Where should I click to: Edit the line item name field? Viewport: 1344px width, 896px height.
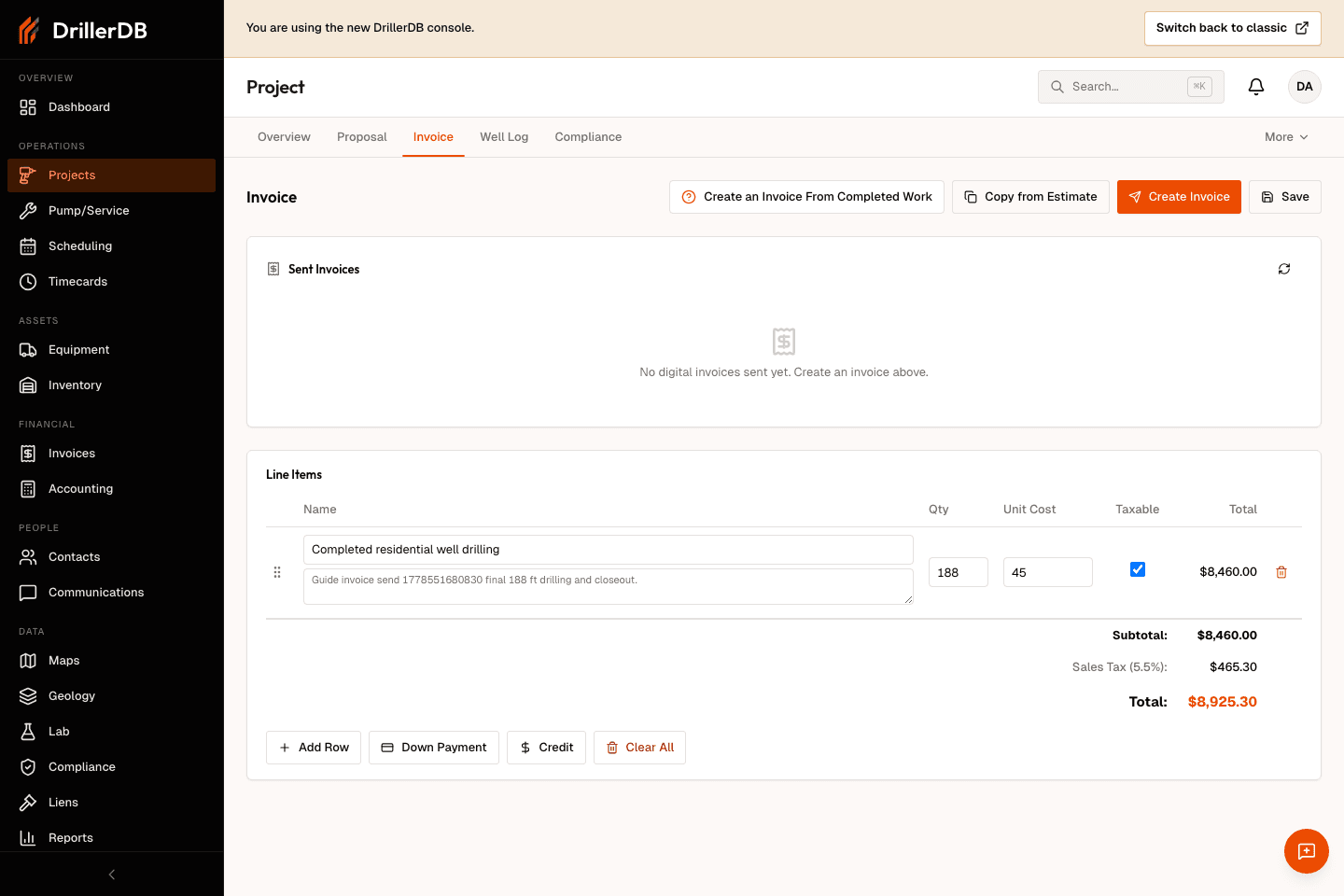click(x=609, y=550)
